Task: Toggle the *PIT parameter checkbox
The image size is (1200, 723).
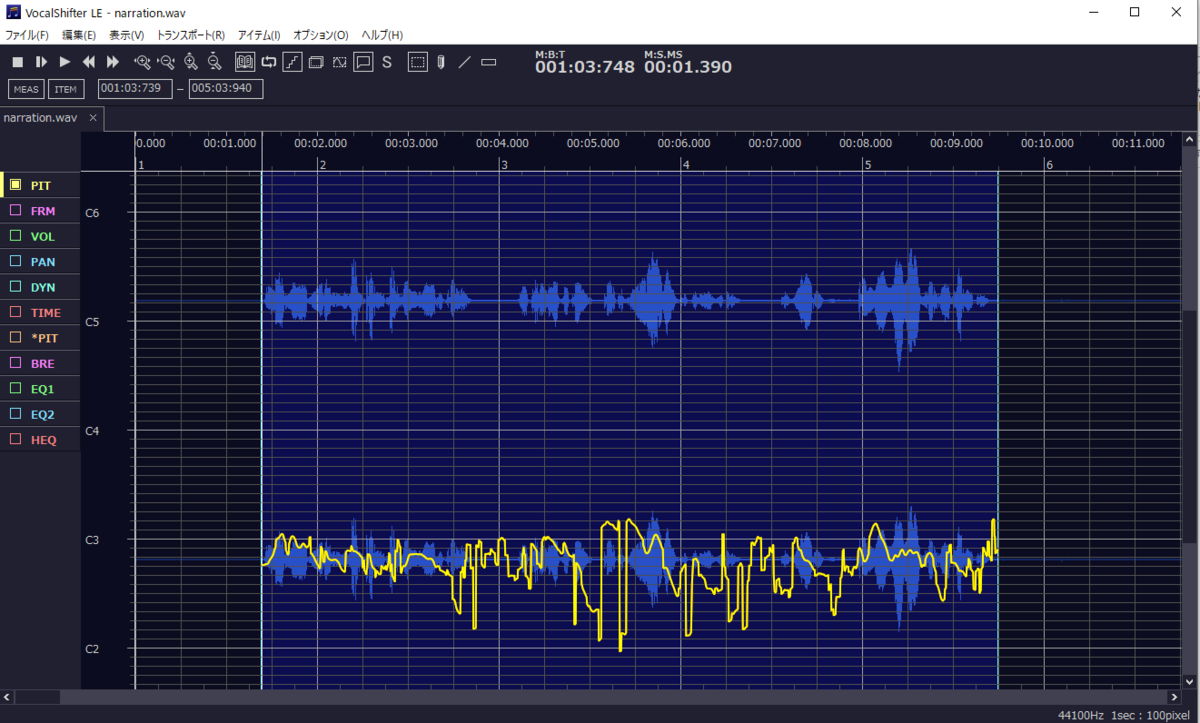Action: [15, 338]
